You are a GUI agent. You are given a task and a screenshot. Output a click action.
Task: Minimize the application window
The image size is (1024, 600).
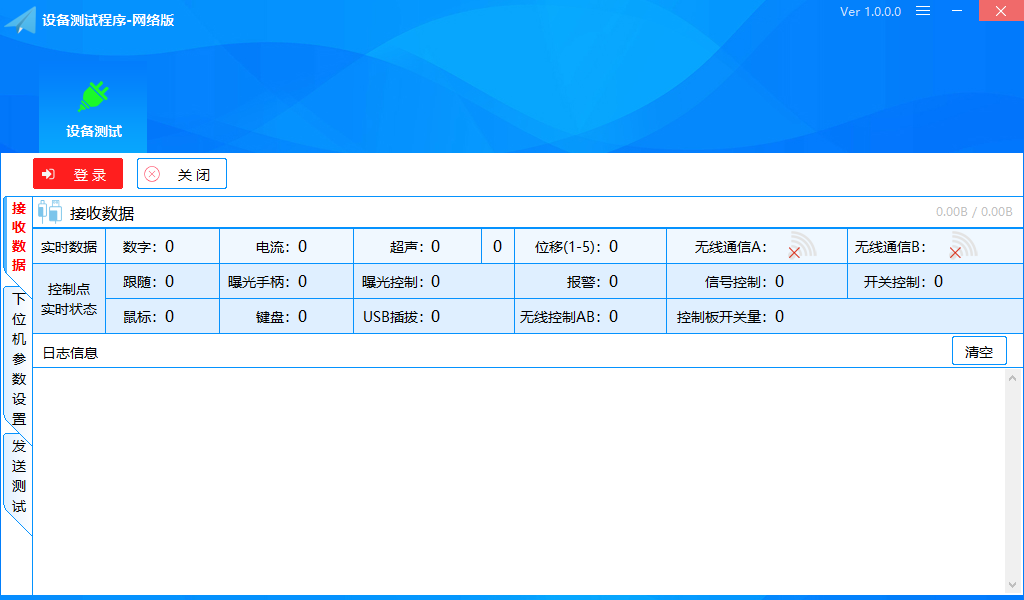click(x=957, y=11)
